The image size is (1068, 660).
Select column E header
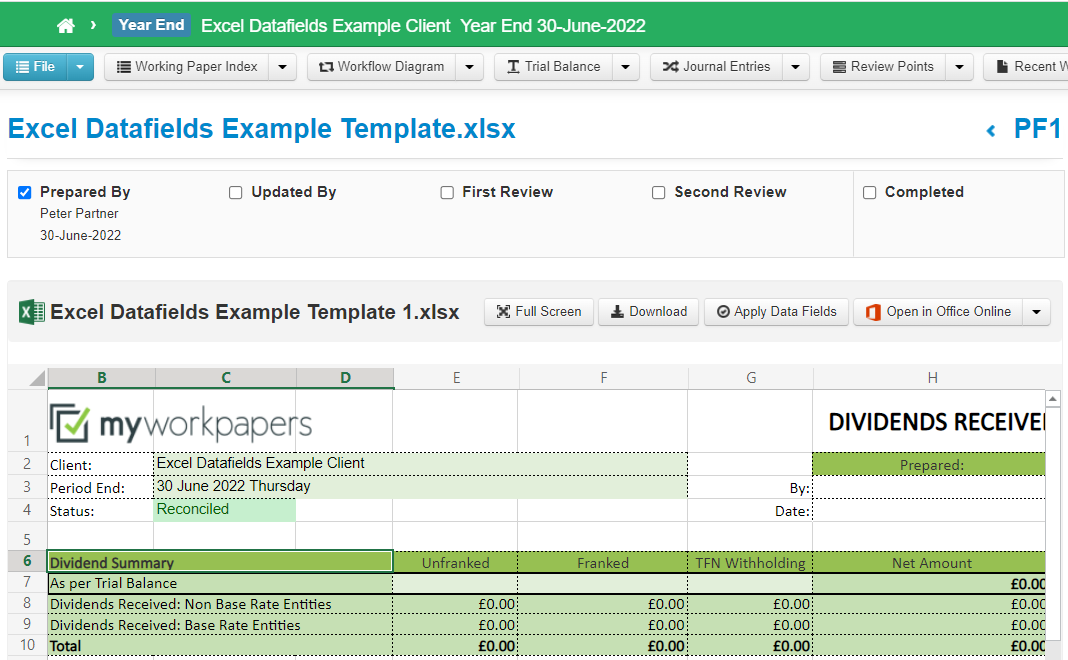click(456, 378)
